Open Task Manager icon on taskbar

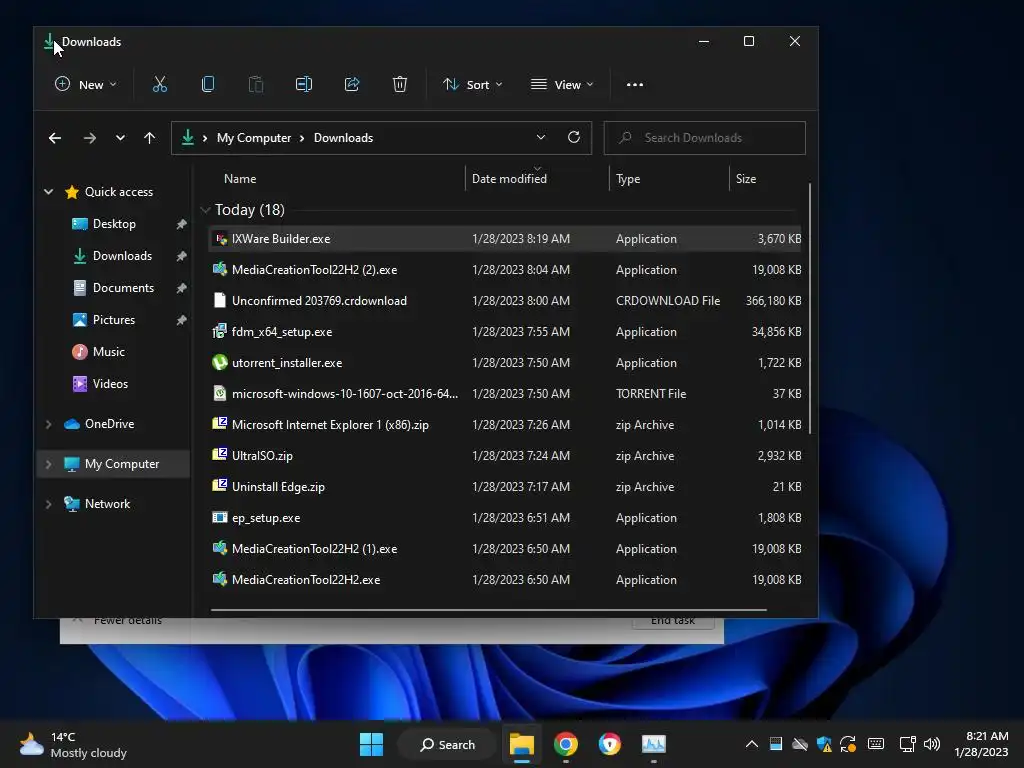pos(654,744)
